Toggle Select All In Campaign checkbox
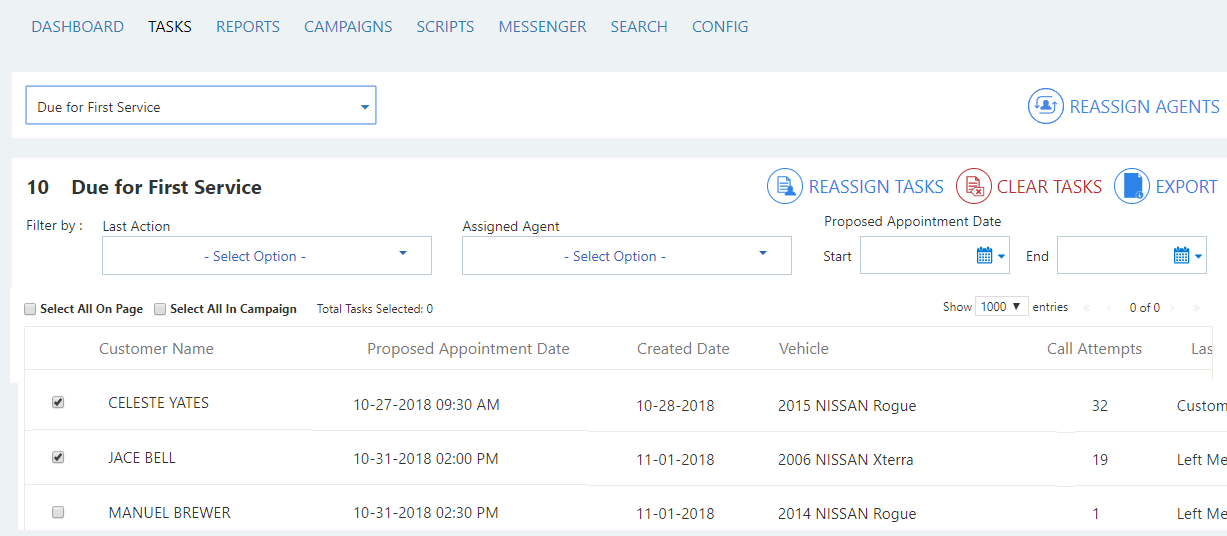 pos(160,309)
